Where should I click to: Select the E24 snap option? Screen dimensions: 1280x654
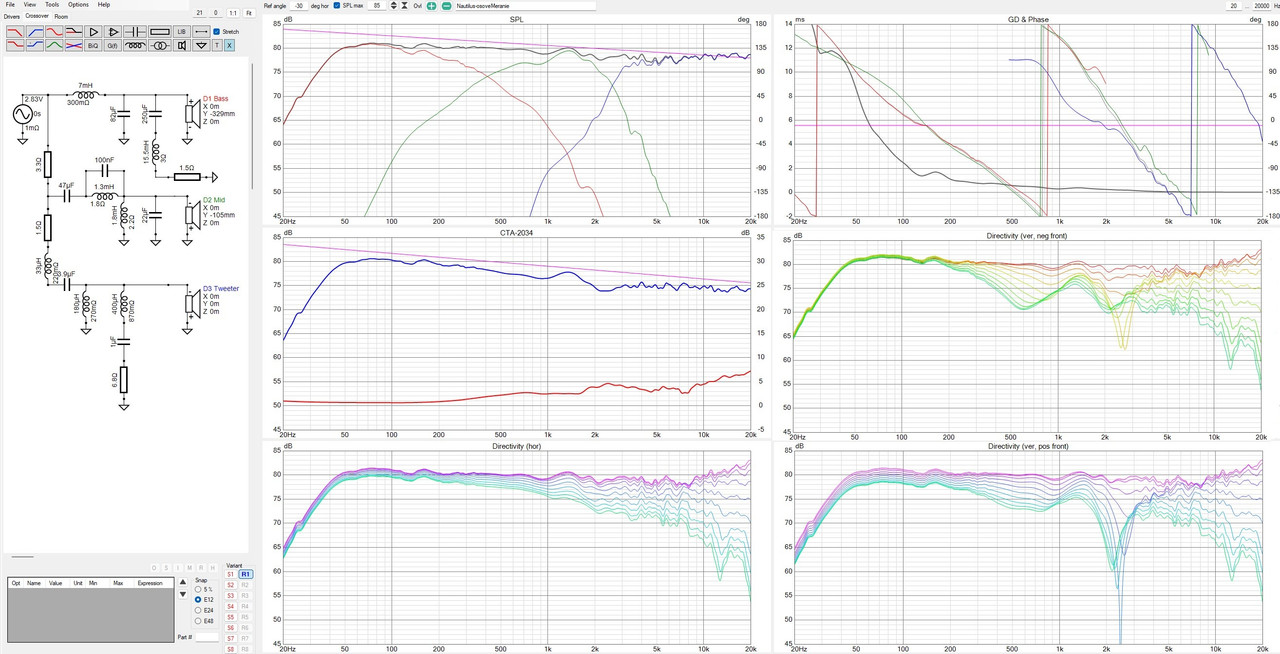198,610
